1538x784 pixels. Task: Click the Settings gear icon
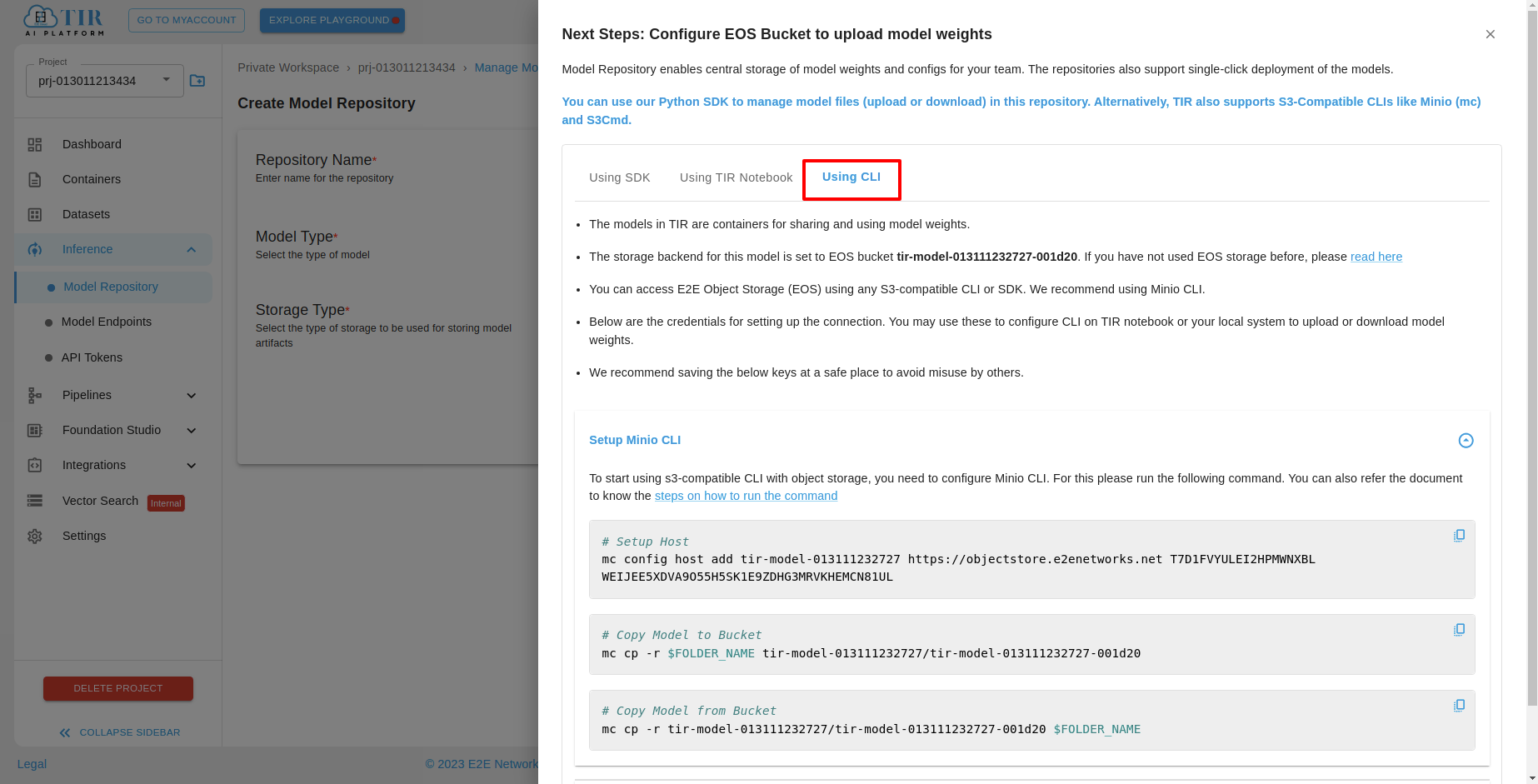34,536
